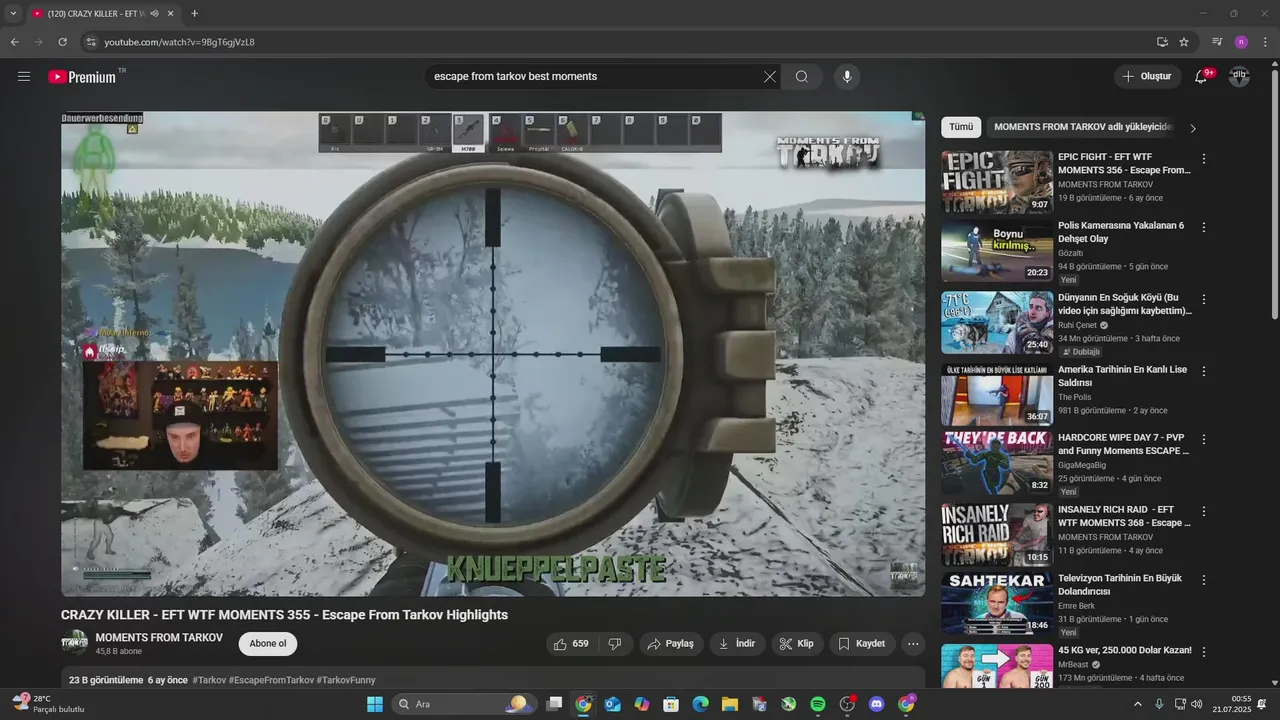The image size is (1280, 720).
Task: Open options for EPIC FIGHT video
Action: (x=1204, y=159)
